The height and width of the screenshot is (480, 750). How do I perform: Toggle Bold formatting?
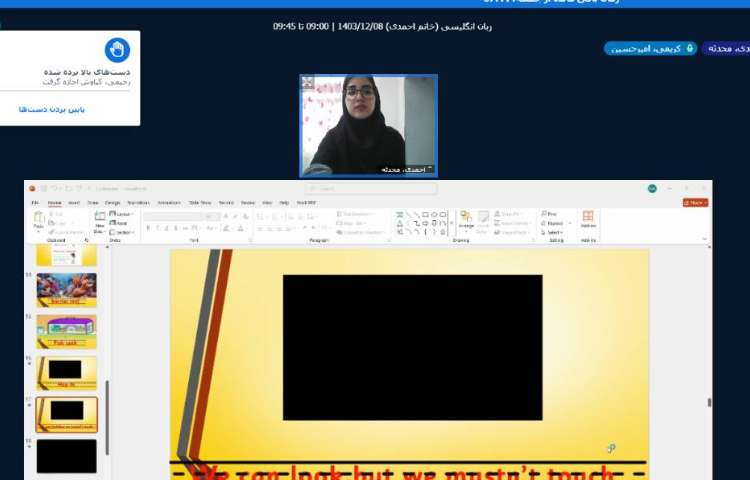tap(148, 229)
